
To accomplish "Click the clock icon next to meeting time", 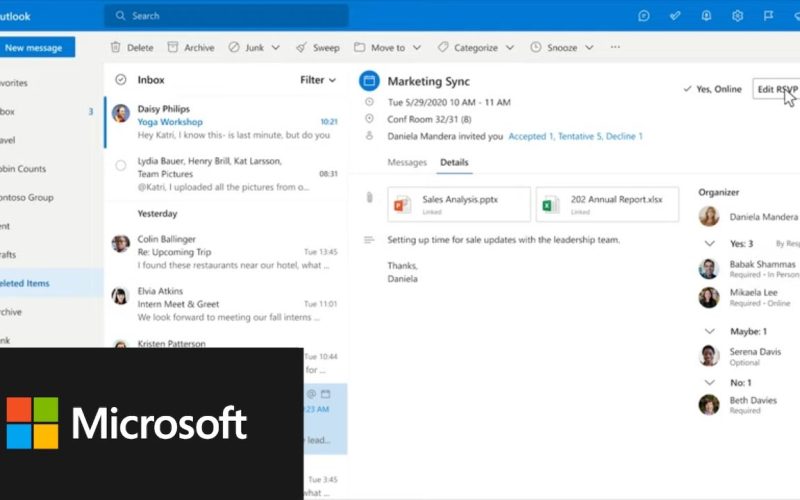I will tap(369, 102).
